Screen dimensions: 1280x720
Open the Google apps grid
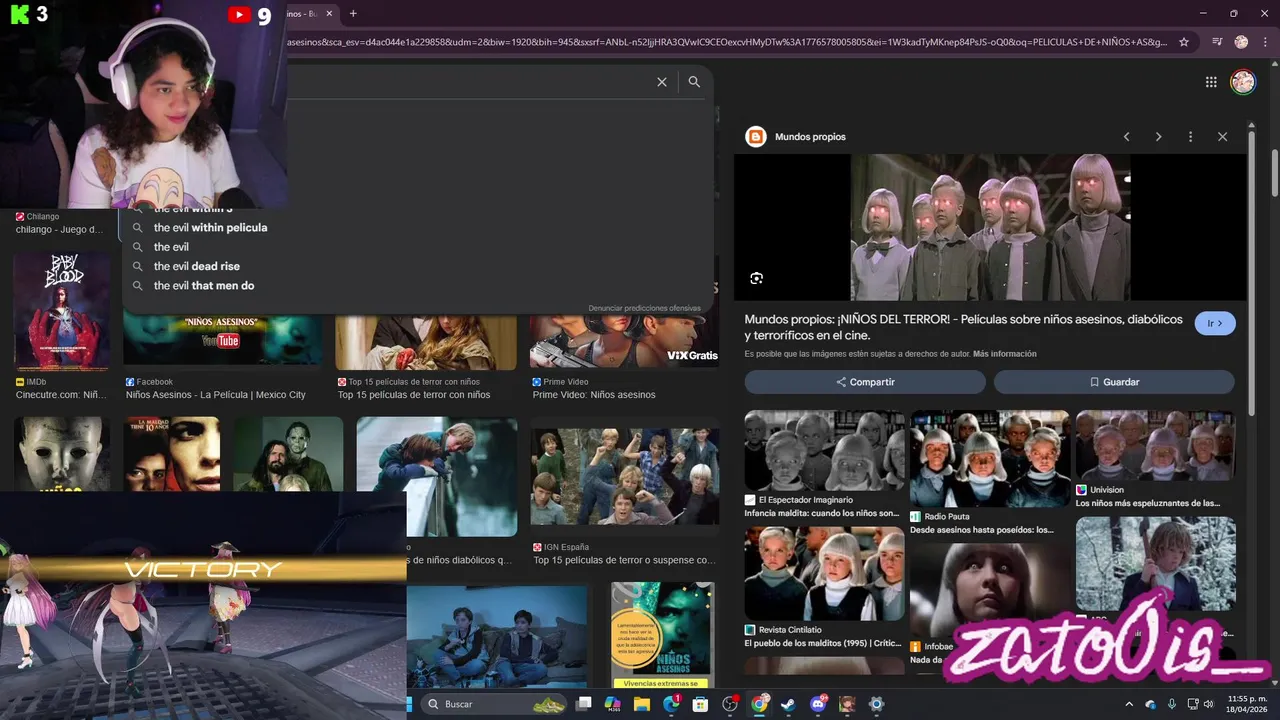click(1211, 82)
